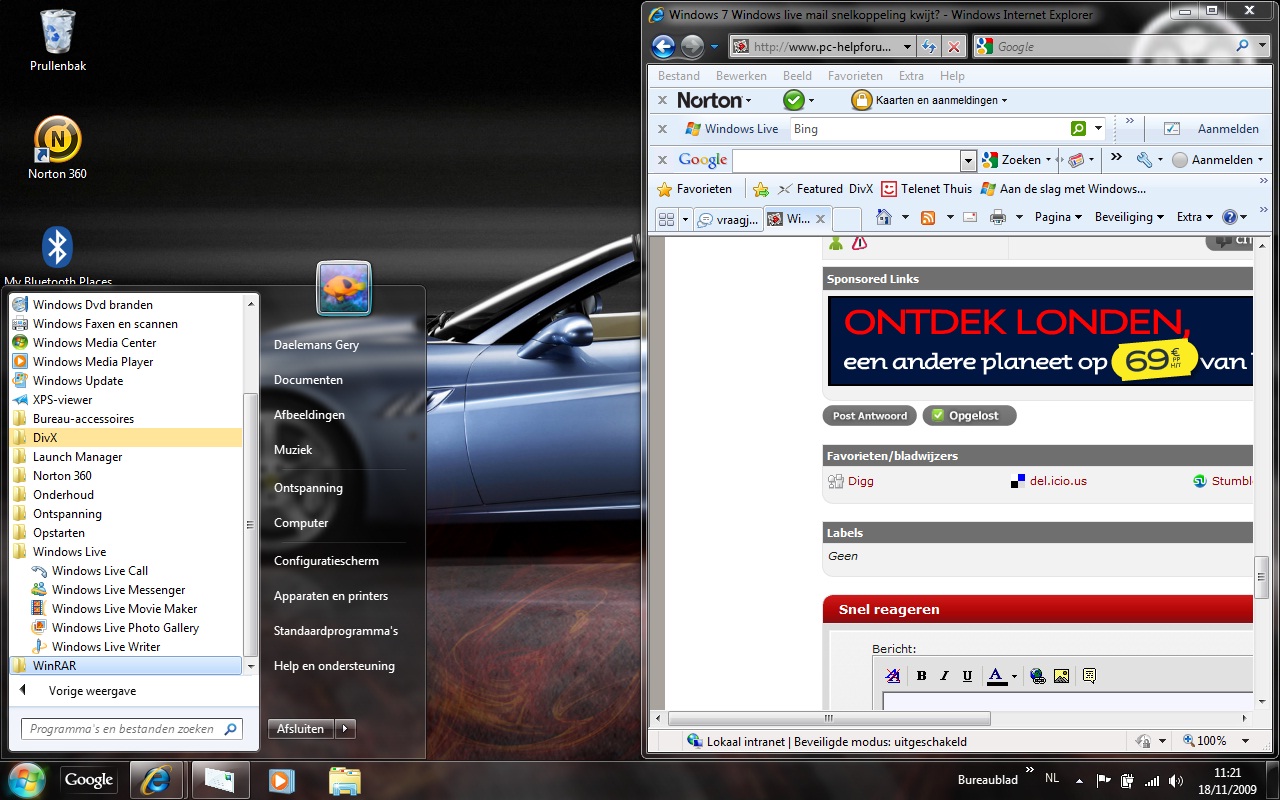Click the Bing search input field
Screen dimensions: 1280x800
929,129
